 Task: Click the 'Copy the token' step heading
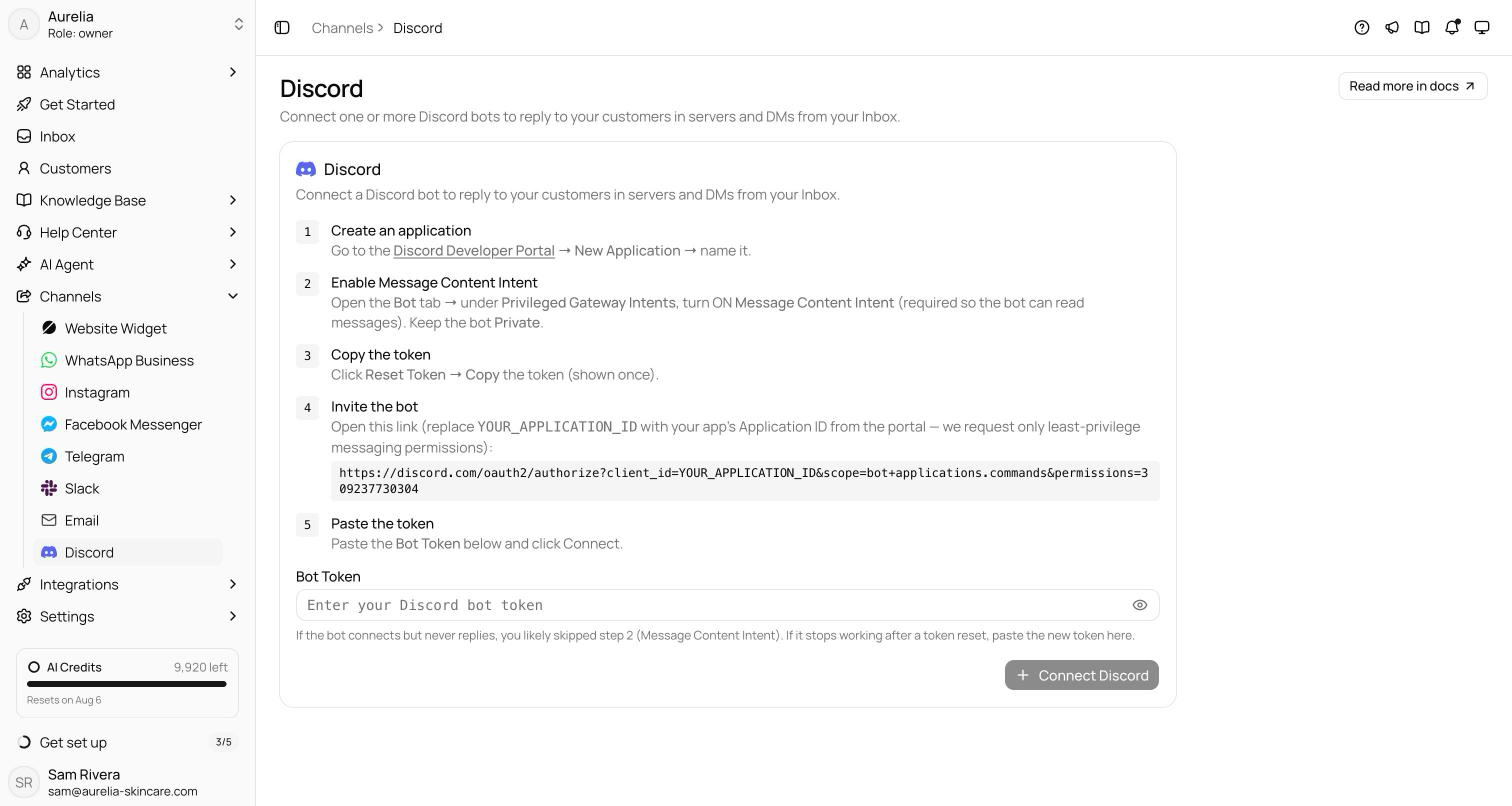(381, 355)
